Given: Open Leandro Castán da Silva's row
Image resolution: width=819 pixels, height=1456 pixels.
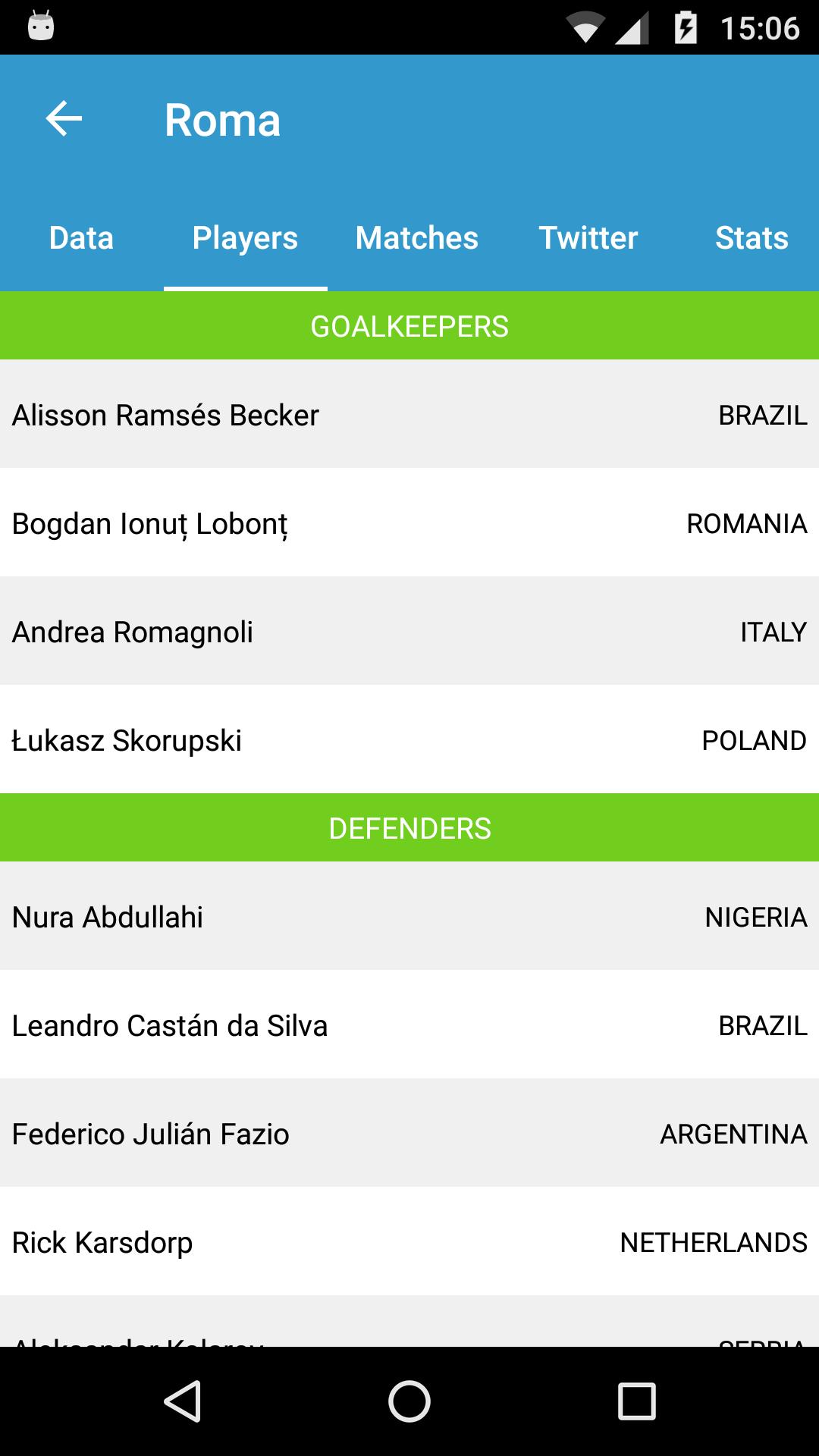Looking at the screenshot, I should point(409,1025).
